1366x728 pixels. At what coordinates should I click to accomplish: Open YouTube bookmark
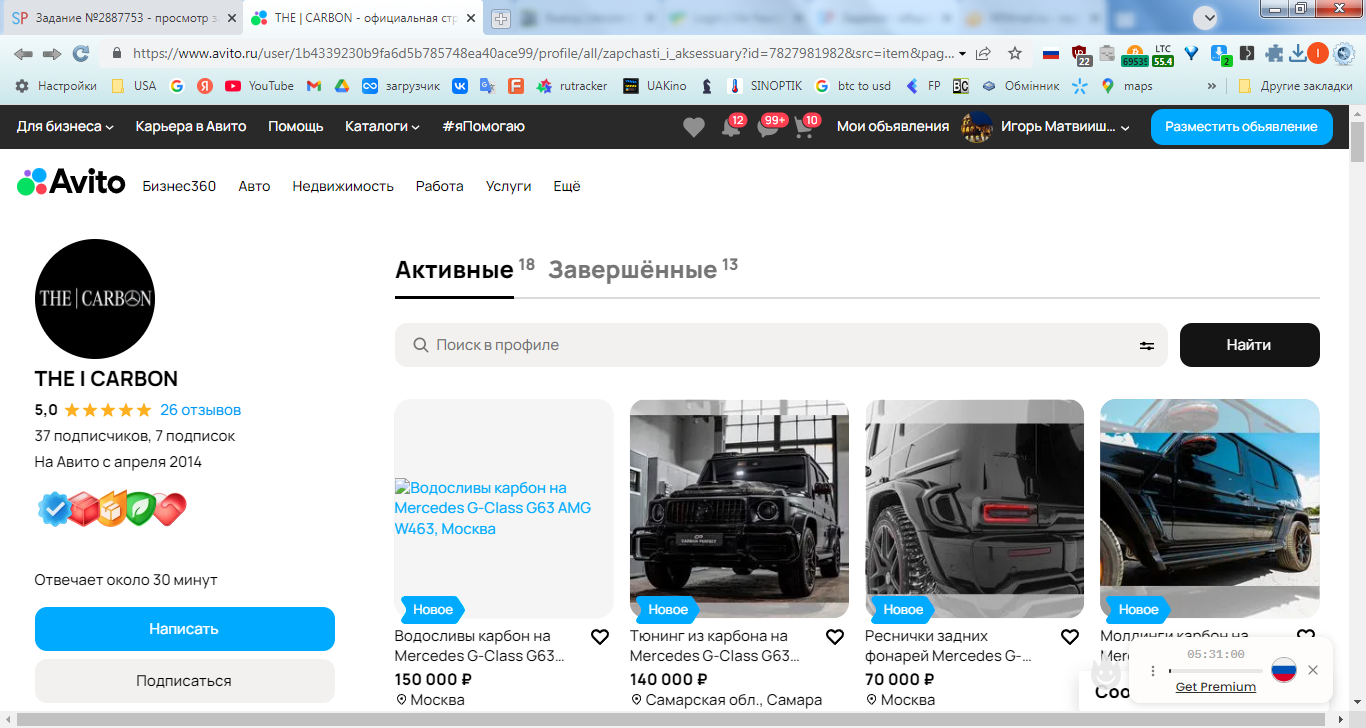coord(259,86)
